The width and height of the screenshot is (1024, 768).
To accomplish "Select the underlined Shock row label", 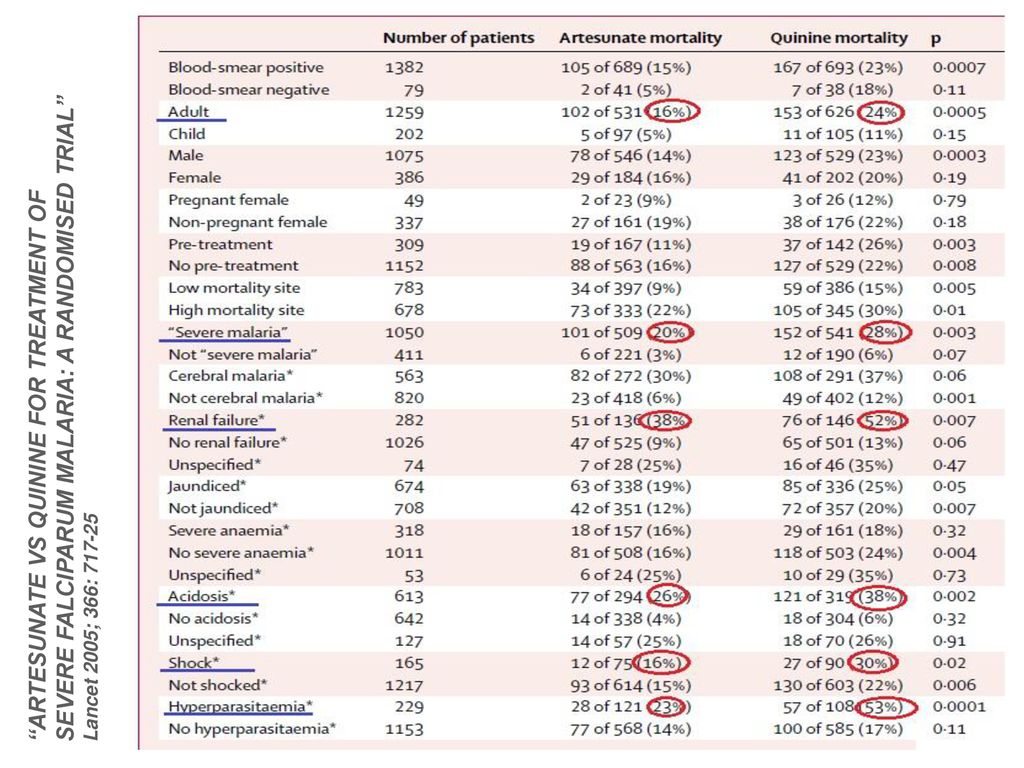I will [193, 663].
